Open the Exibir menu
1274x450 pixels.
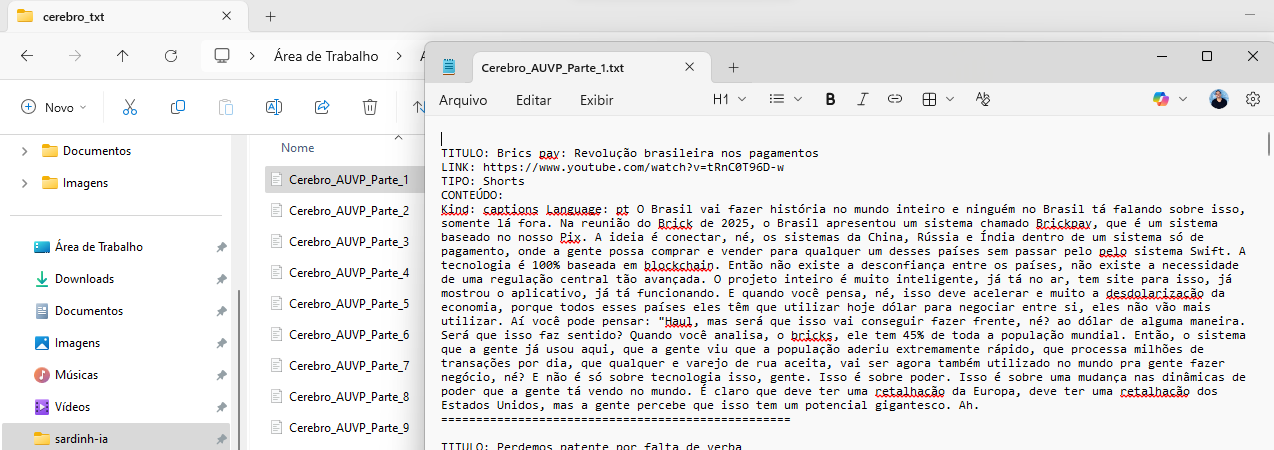[x=597, y=100]
